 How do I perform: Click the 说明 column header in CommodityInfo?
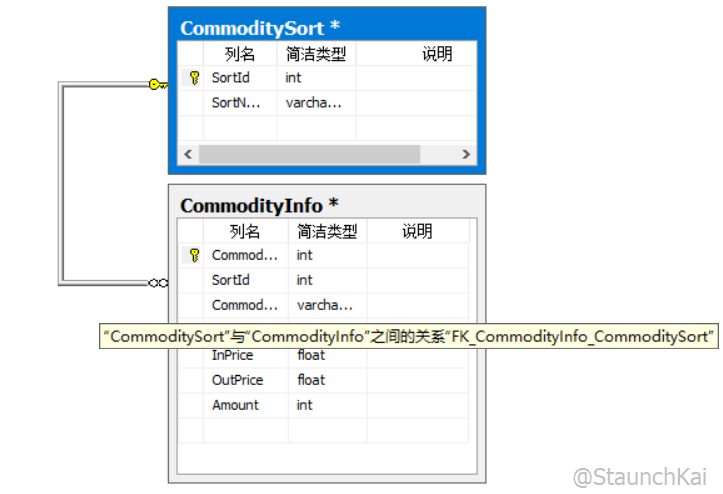click(417, 231)
